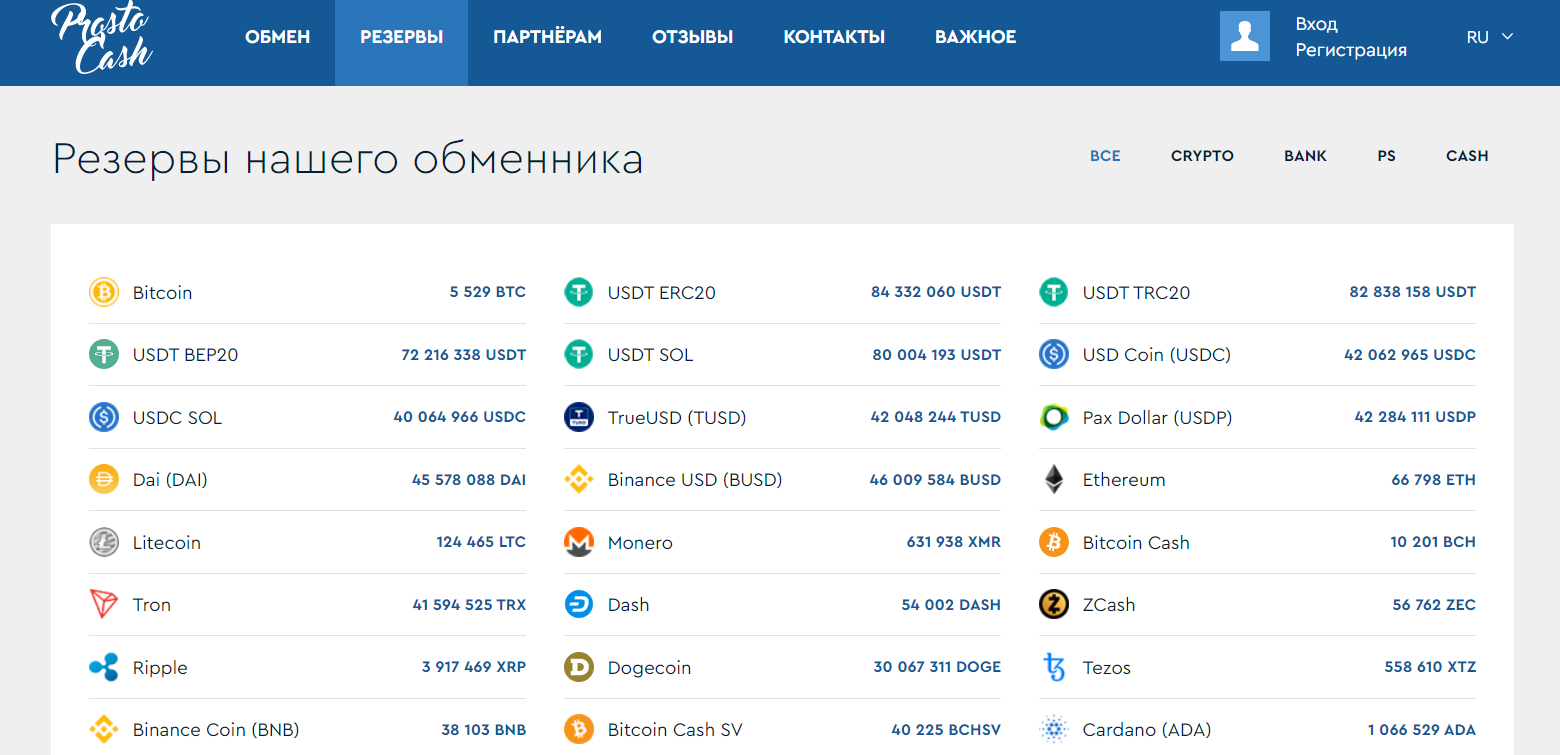Select the ВСЕ filter tab

click(x=1105, y=156)
